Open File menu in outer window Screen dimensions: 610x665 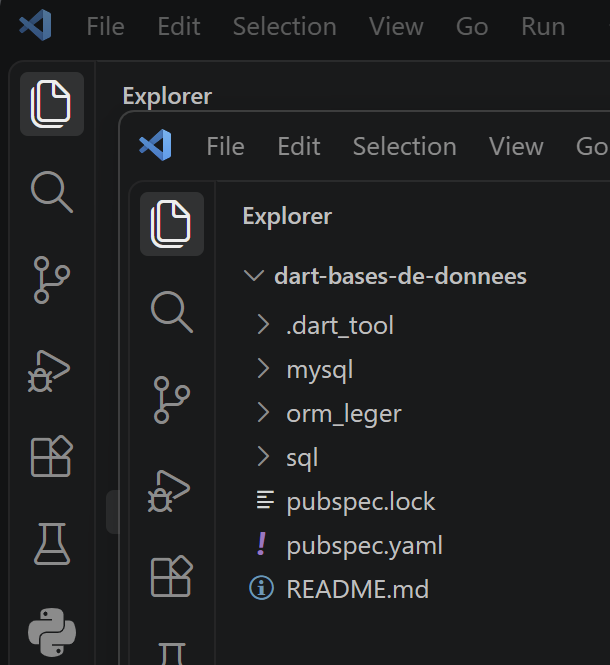105,26
